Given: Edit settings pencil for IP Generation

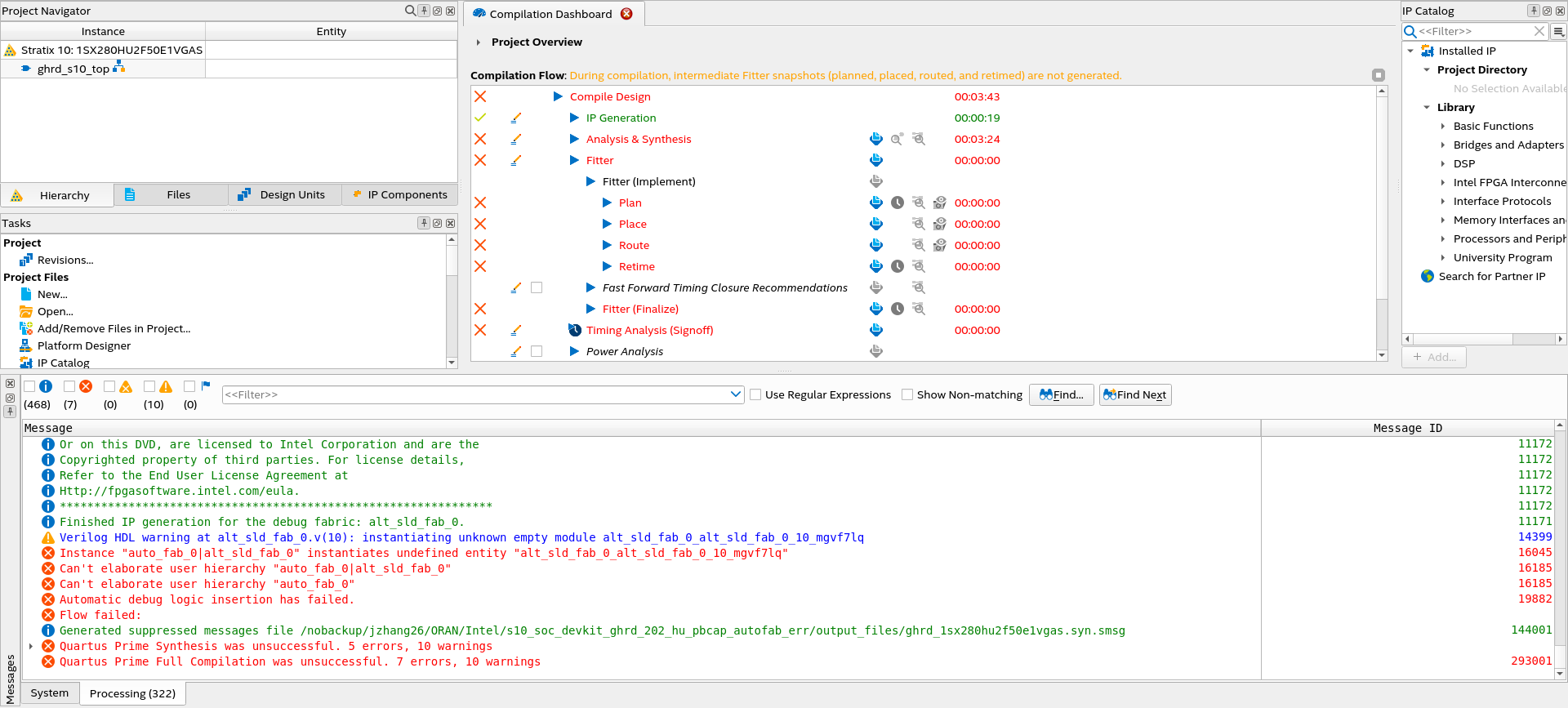Looking at the screenshot, I should pos(516,118).
